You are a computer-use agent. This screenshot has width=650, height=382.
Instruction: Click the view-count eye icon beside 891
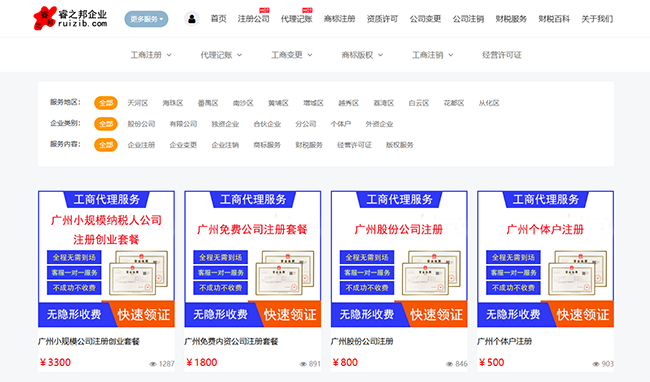click(303, 364)
